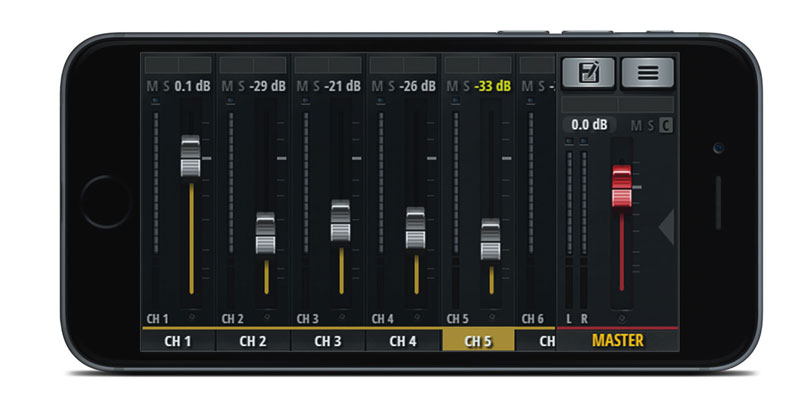800x394 pixels.
Task: Click the collapse triangle arrow beside master
Action: pos(666,227)
